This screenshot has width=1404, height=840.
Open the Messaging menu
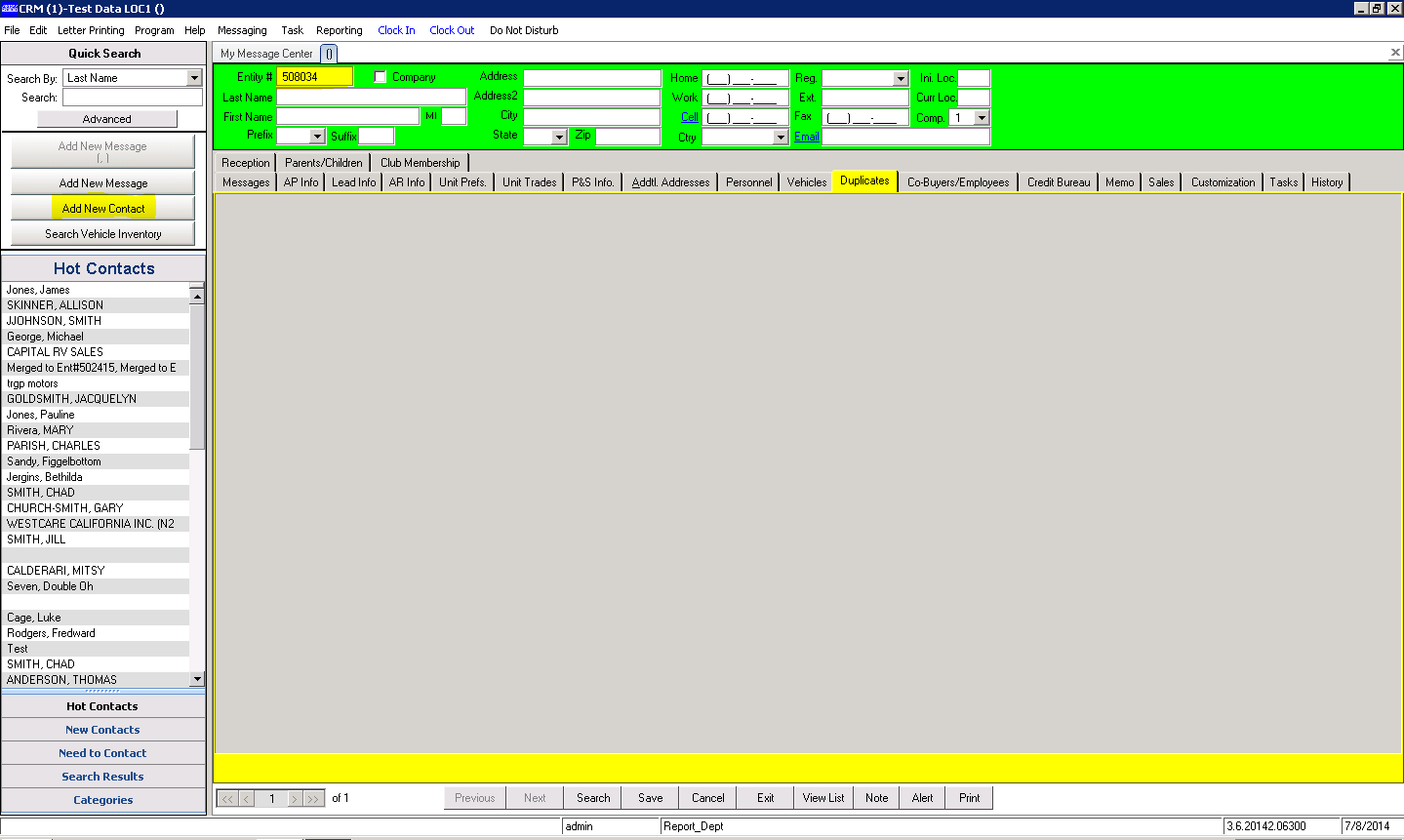[242, 30]
